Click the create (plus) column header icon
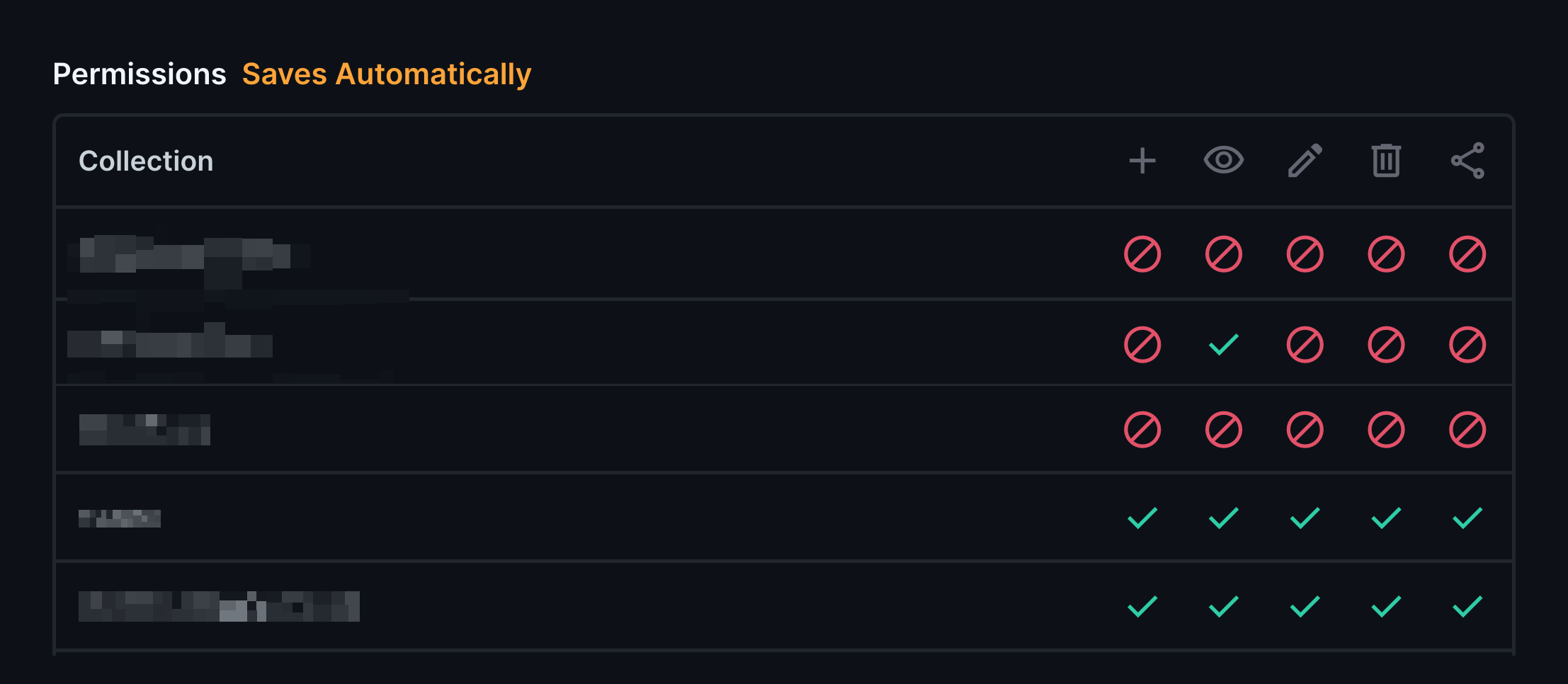 pos(1142,161)
